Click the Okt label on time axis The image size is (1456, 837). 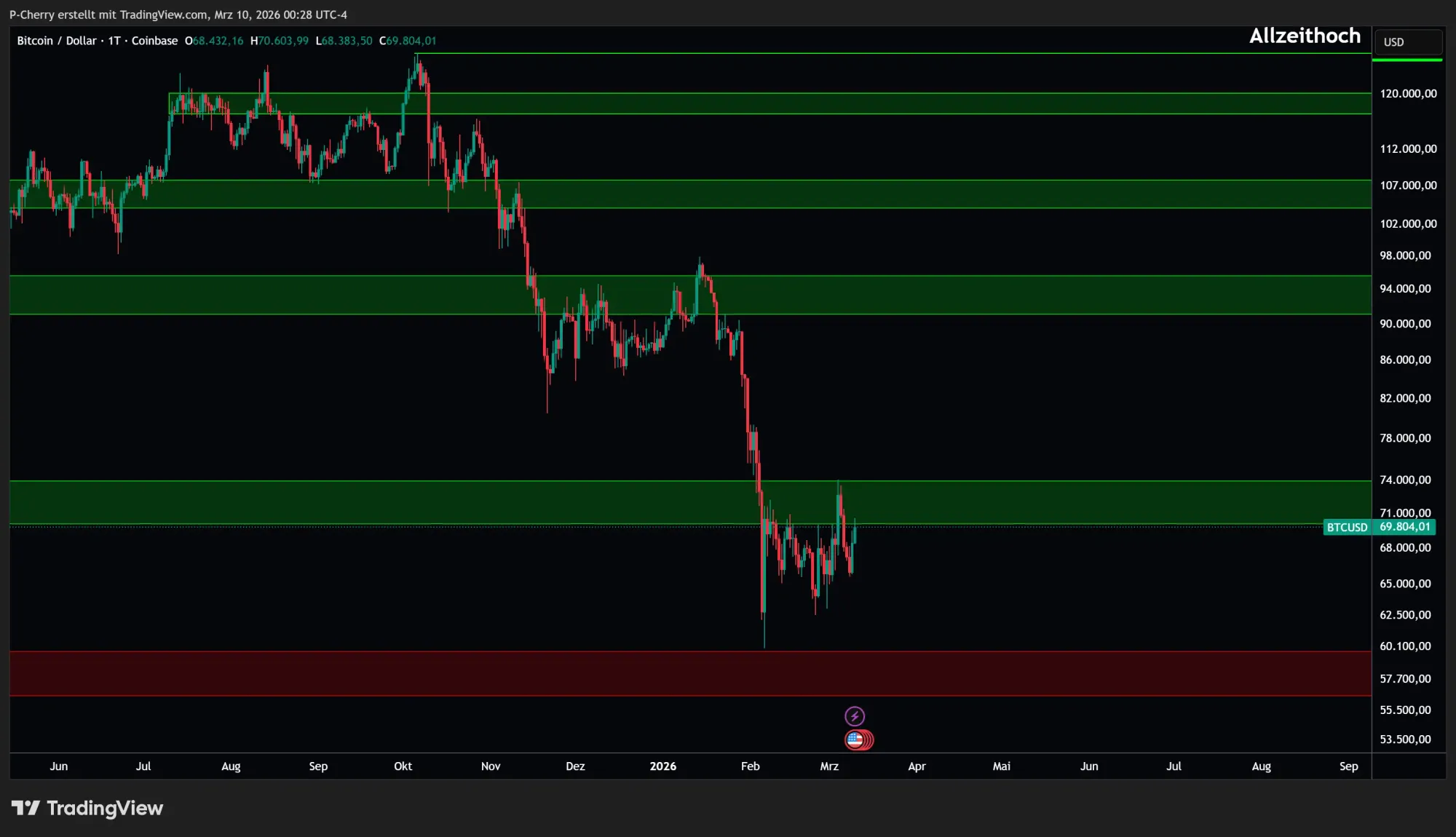point(403,766)
